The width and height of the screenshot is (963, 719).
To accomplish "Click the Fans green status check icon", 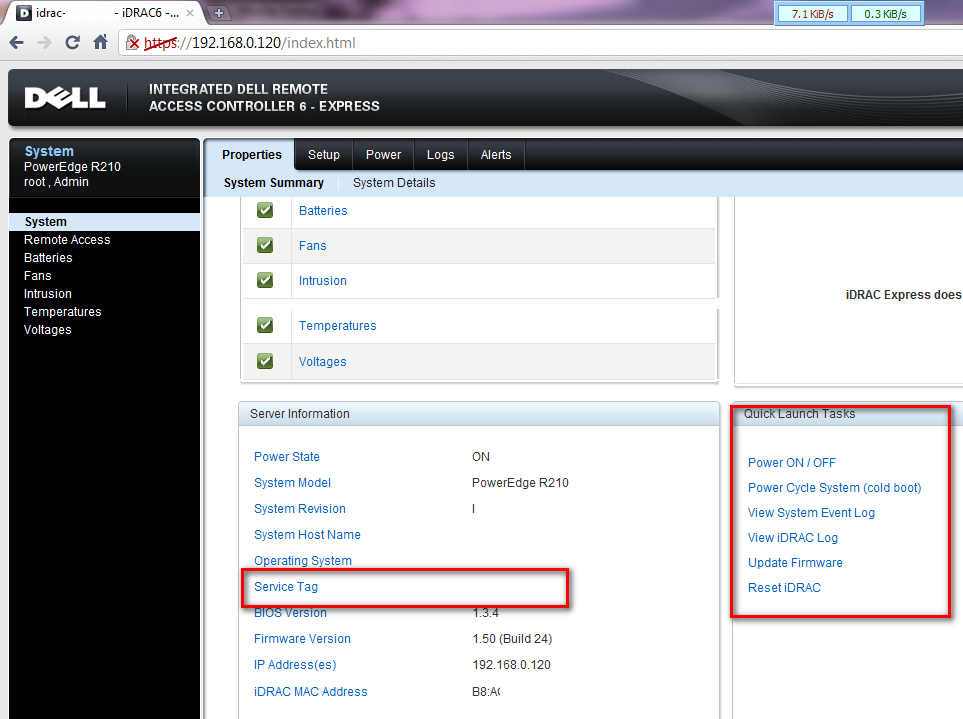I will click(x=265, y=245).
